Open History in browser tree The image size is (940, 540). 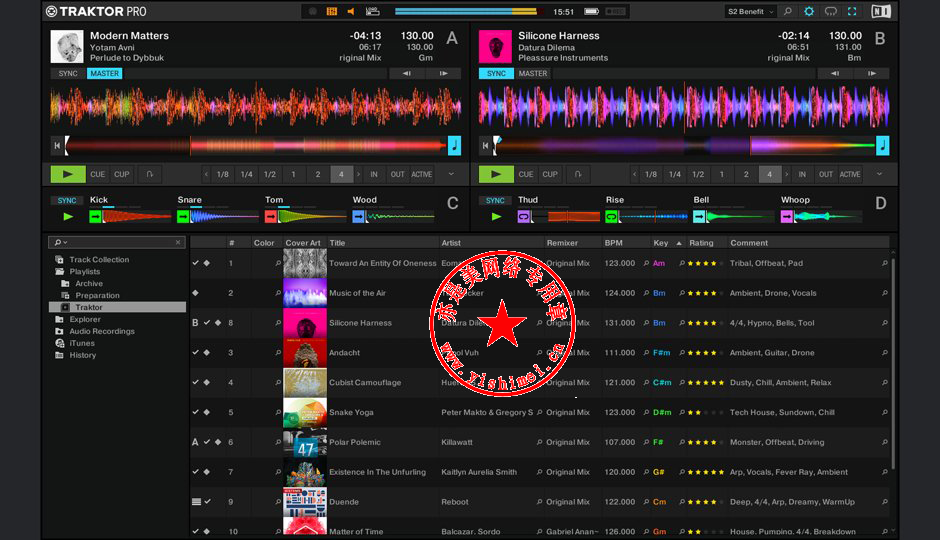click(x=82, y=355)
